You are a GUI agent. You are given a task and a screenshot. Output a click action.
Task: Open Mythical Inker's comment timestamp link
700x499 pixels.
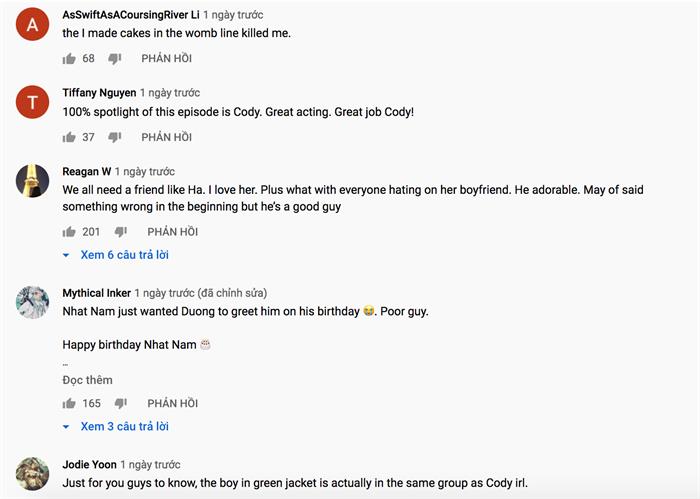click(166, 293)
